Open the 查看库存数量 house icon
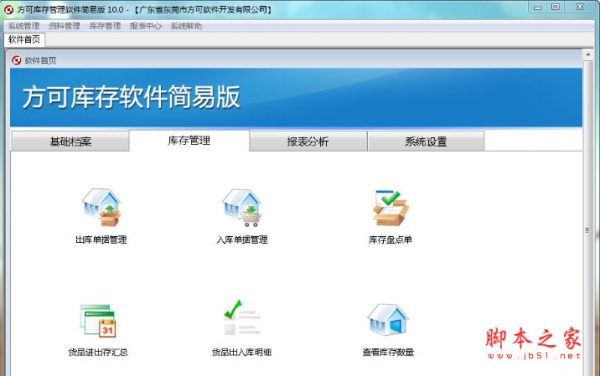Image resolution: width=600 pixels, height=376 pixels. click(388, 320)
